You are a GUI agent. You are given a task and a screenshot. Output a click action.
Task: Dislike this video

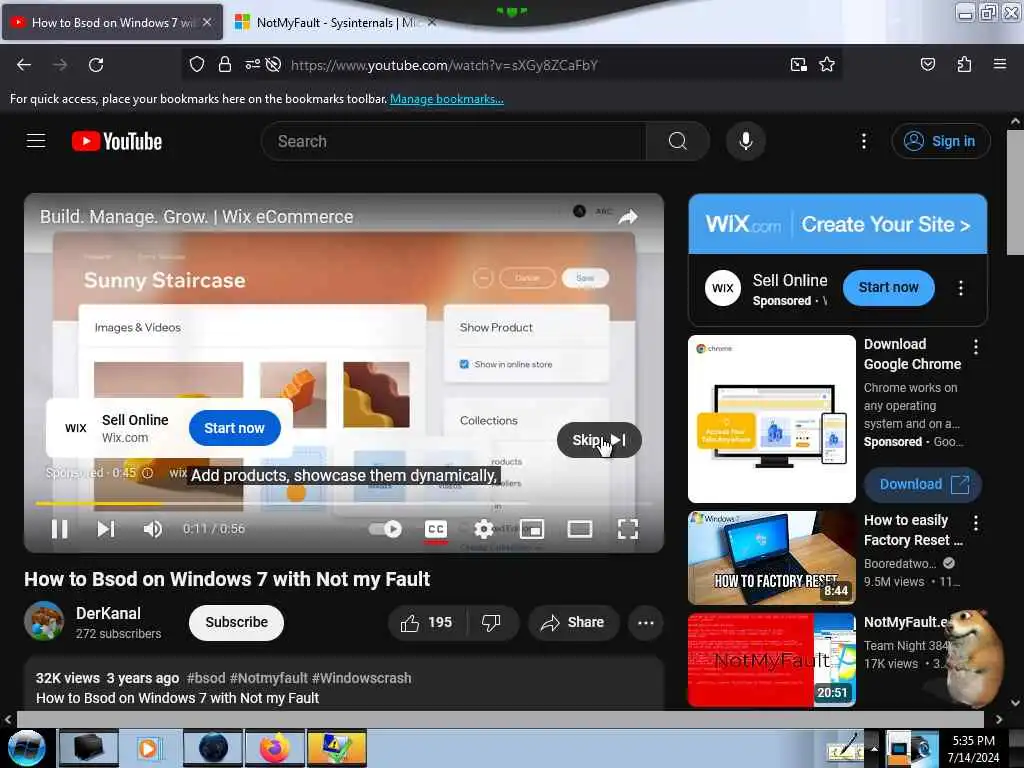[492, 623]
